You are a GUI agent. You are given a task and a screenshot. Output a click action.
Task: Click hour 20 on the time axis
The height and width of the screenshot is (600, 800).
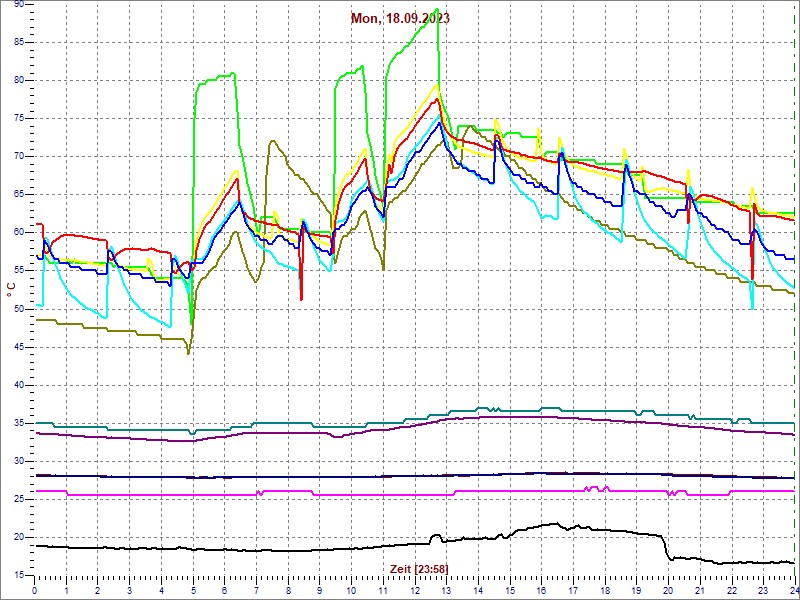click(x=668, y=590)
